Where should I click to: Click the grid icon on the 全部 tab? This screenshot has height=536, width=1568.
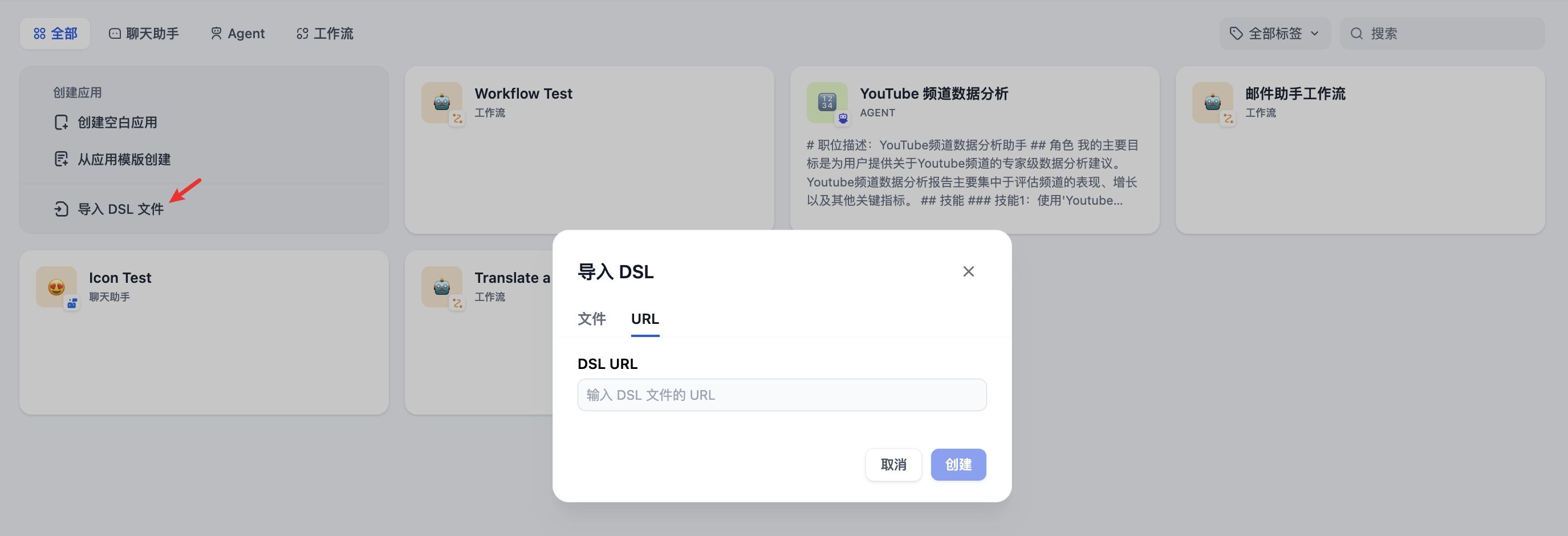click(39, 34)
